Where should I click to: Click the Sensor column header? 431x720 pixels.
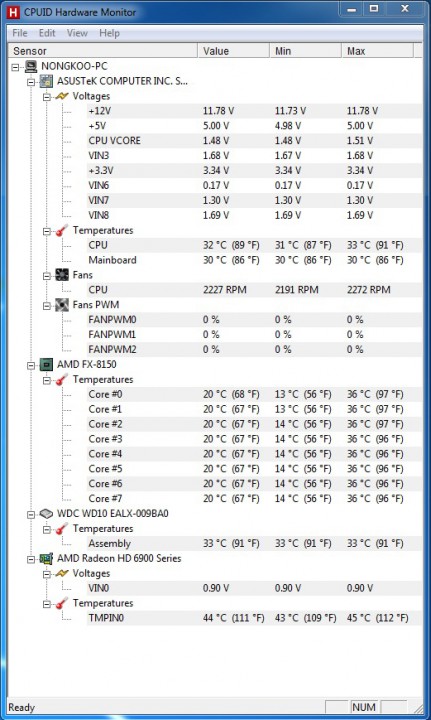click(x=103, y=51)
